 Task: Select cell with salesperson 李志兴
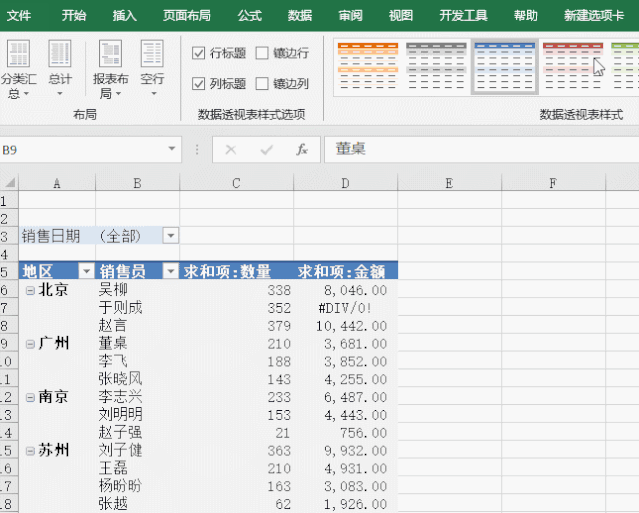pos(137,397)
